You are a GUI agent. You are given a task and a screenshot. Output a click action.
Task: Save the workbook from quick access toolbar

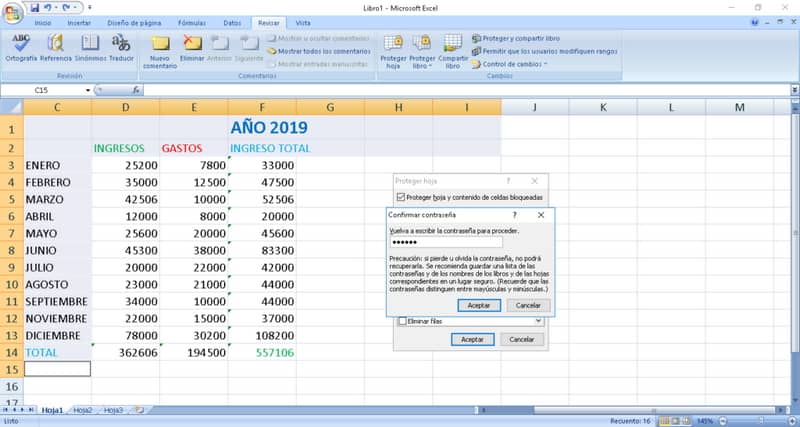point(35,8)
